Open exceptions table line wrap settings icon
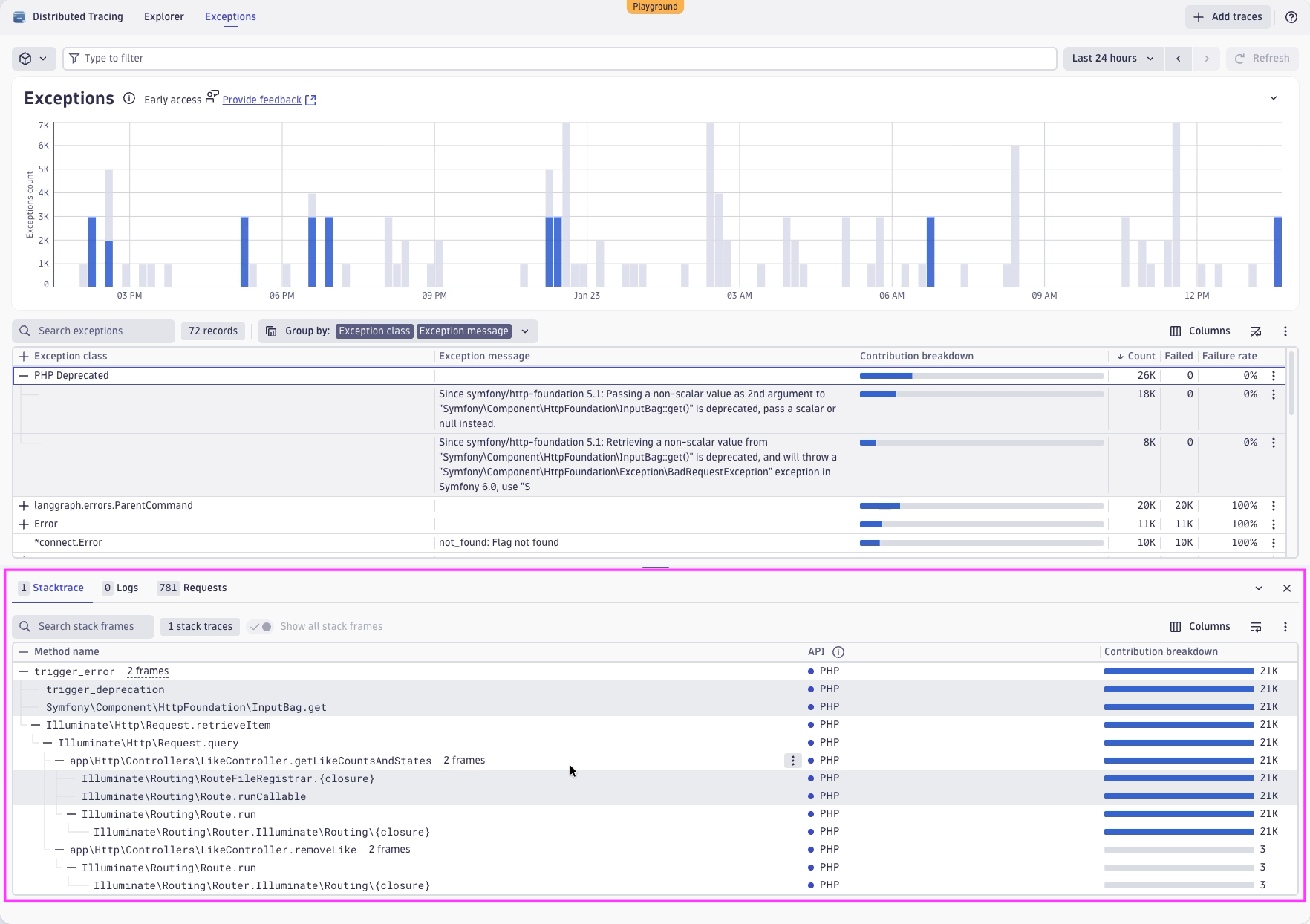Image resolution: width=1310 pixels, height=924 pixels. [x=1256, y=331]
